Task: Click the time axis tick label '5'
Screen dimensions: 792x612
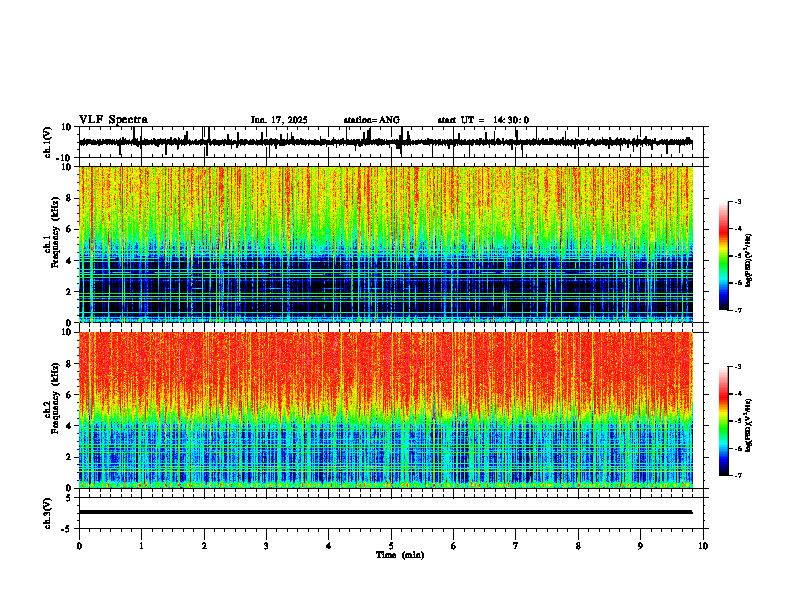Action: [x=391, y=546]
